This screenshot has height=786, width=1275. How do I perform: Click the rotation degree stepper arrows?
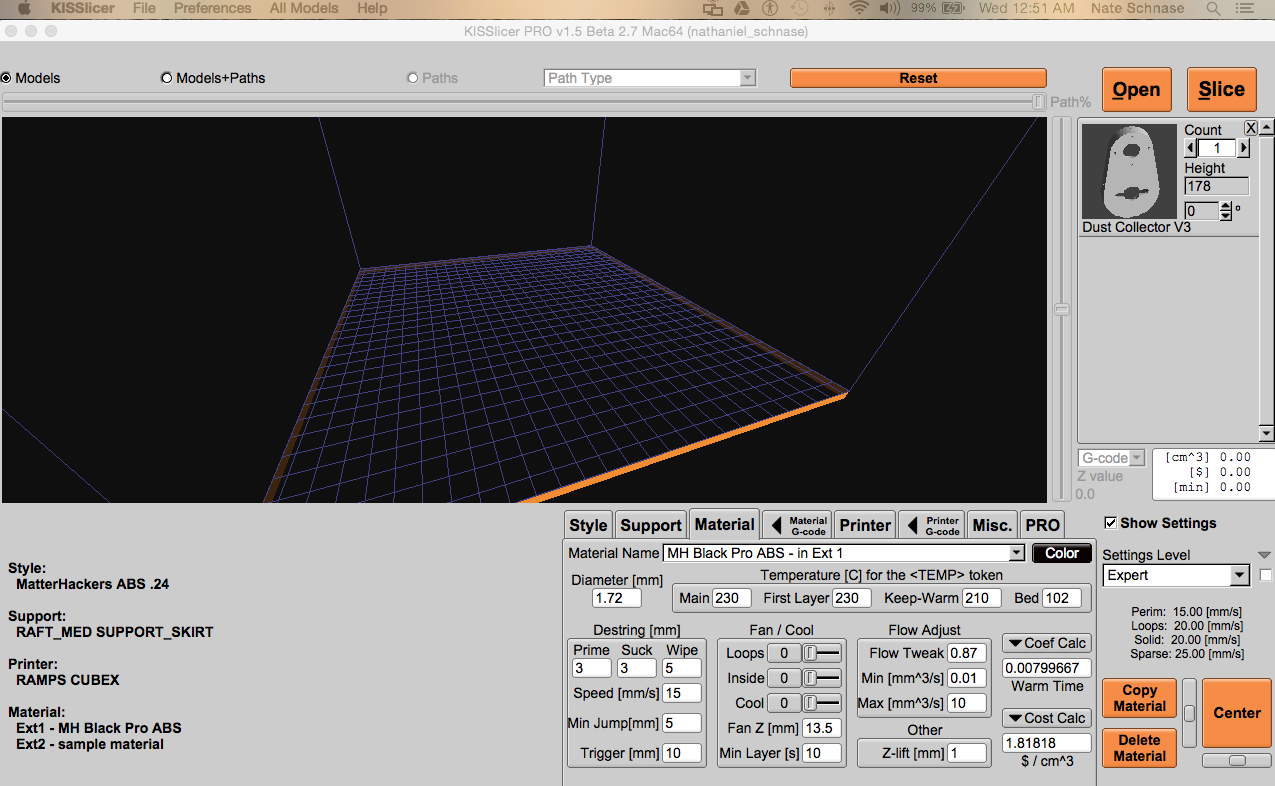[x=1226, y=211]
